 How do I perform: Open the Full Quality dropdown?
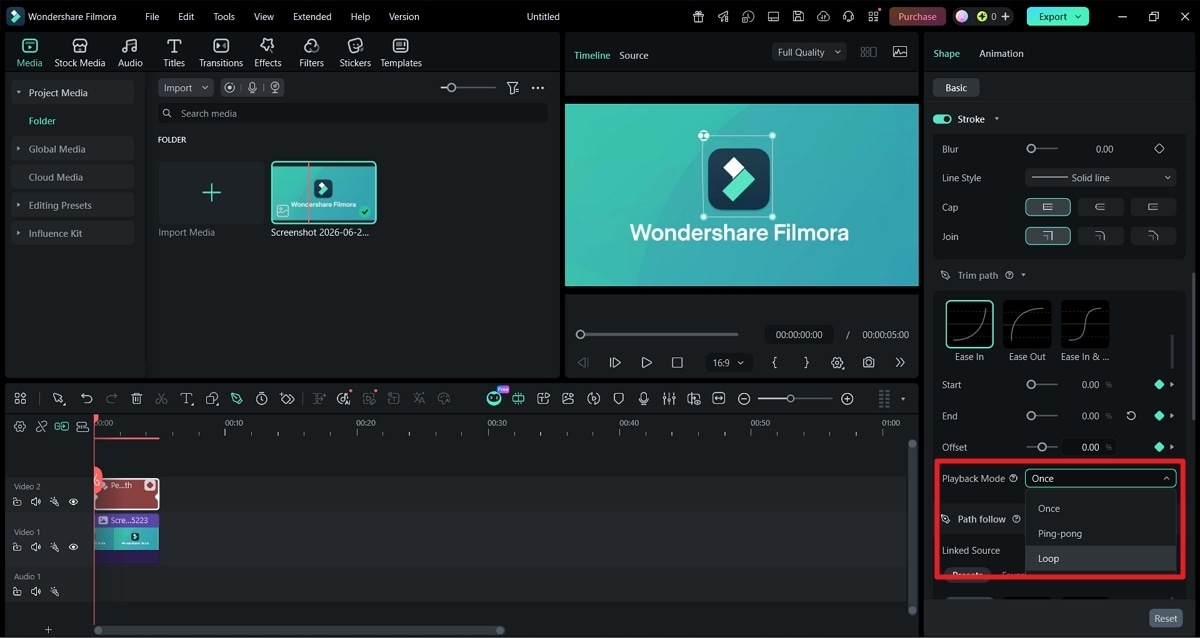(809, 52)
